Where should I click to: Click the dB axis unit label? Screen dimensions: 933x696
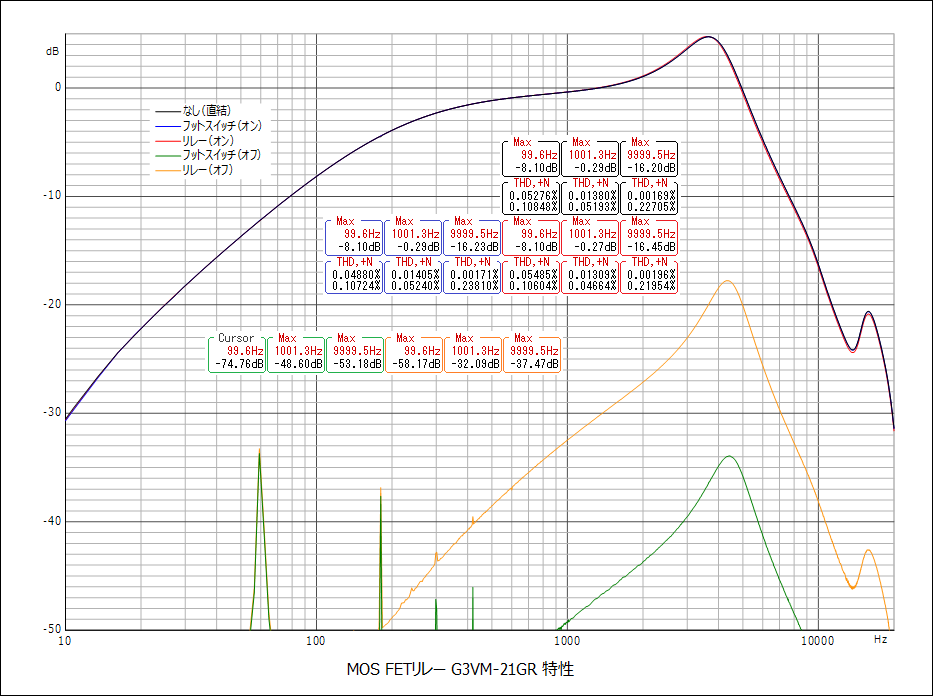[52, 52]
